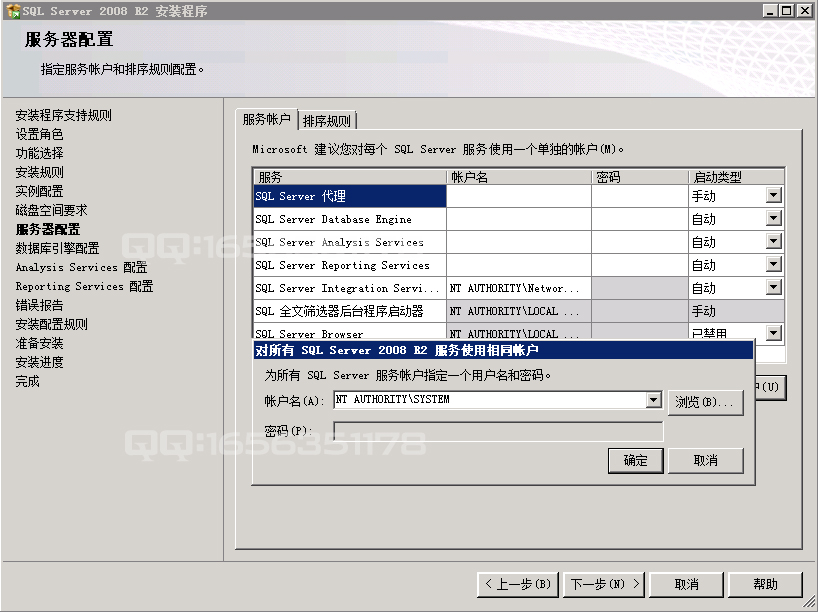Open 帮助 help button
This screenshot has width=818, height=612.
[765, 584]
